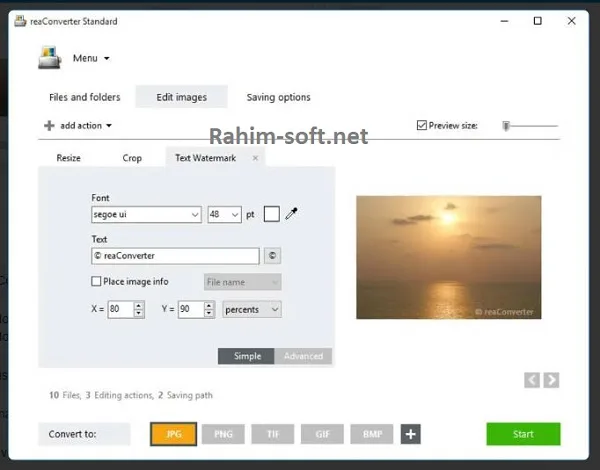Screen dimensions: 600x470
Task: Select PNG output format
Action: (x=223, y=434)
